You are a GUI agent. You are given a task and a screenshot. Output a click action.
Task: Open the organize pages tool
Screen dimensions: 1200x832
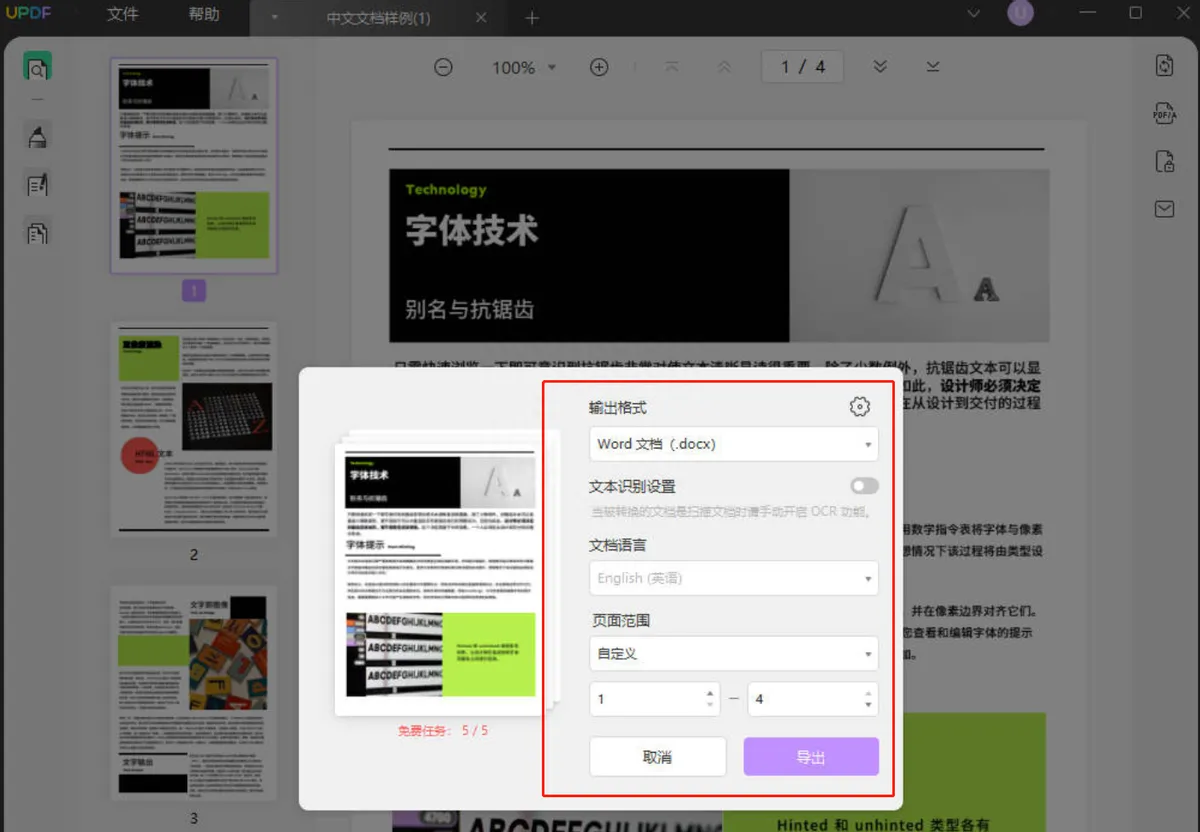click(37, 233)
